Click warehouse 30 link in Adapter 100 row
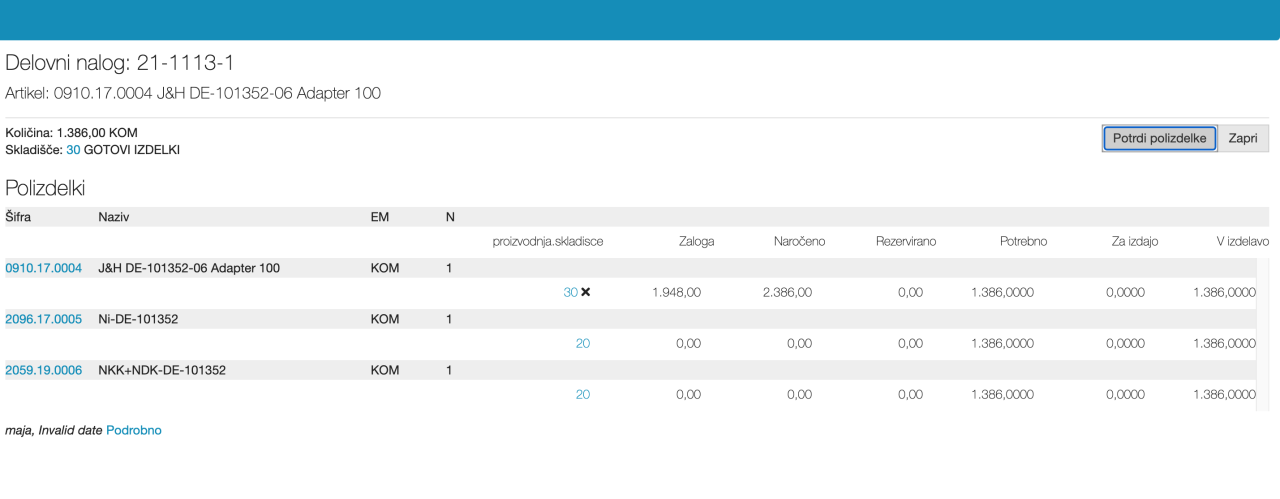 [570, 292]
